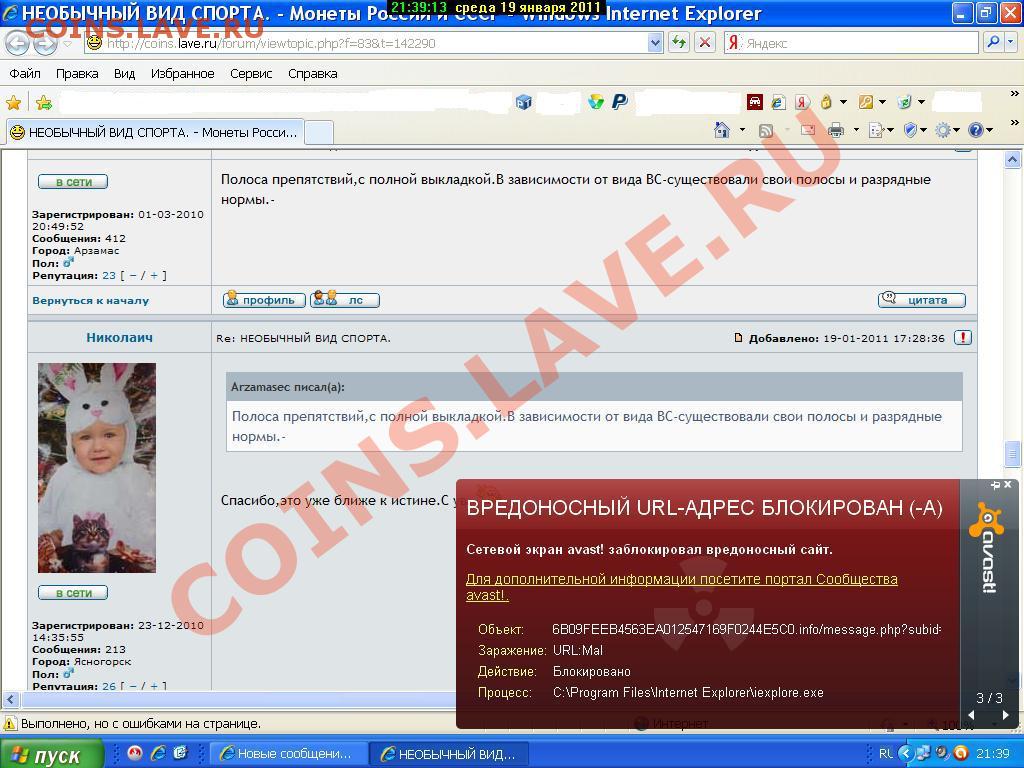Open the address bar history dropdown

click(x=655, y=43)
